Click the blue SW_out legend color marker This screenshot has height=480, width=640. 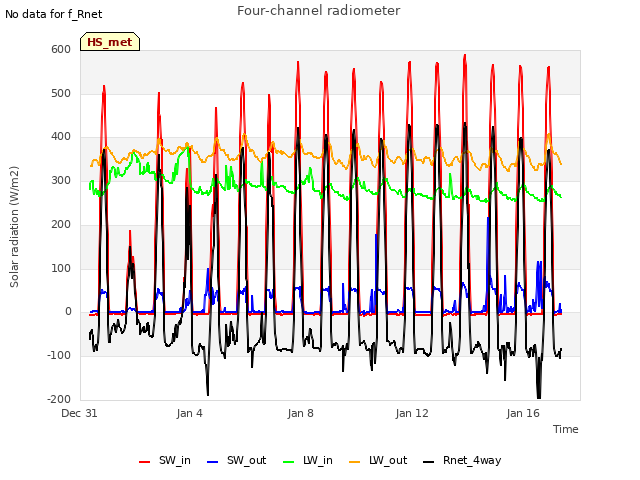point(213,462)
